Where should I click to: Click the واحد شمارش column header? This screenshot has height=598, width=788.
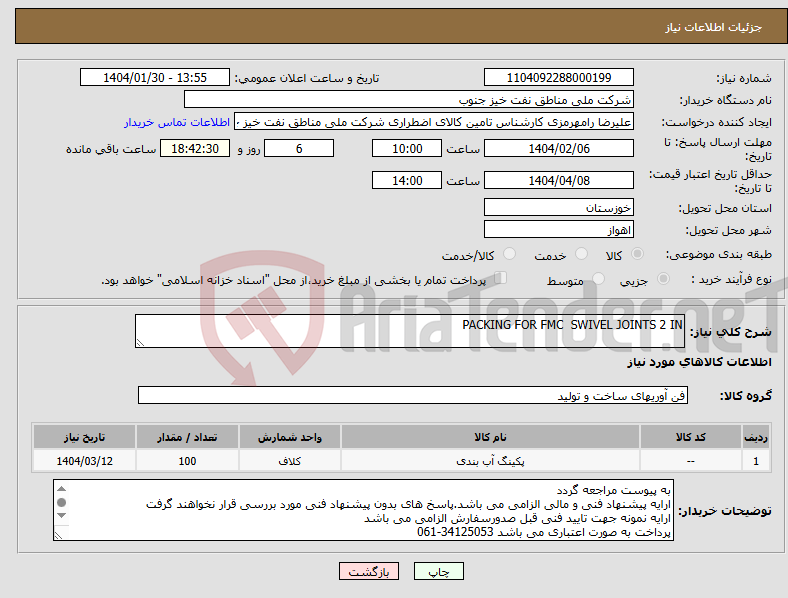tap(290, 437)
